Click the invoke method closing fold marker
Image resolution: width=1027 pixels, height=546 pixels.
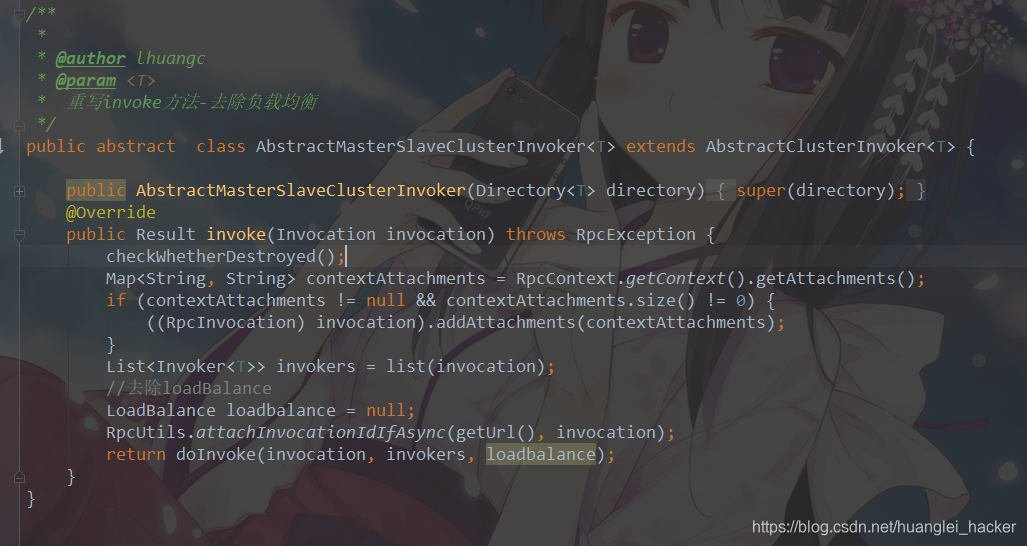click(x=19, y=477)
